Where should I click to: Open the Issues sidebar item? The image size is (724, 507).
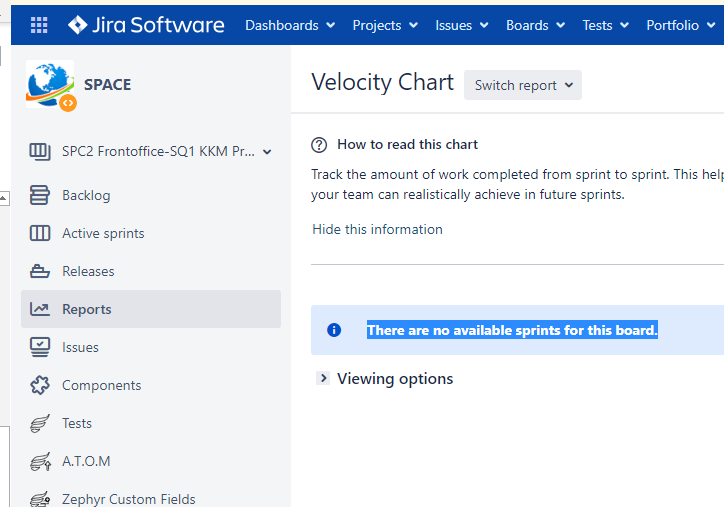pyautogui.click(x=80, y=347)
